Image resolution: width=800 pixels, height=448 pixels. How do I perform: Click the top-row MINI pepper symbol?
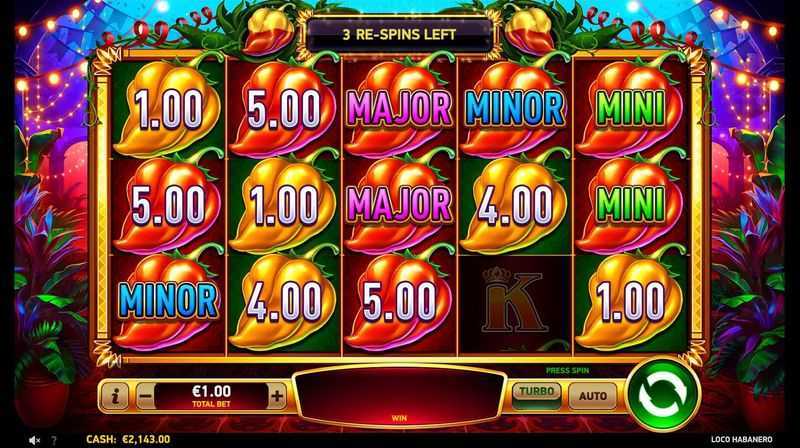[x=631, y=108]
